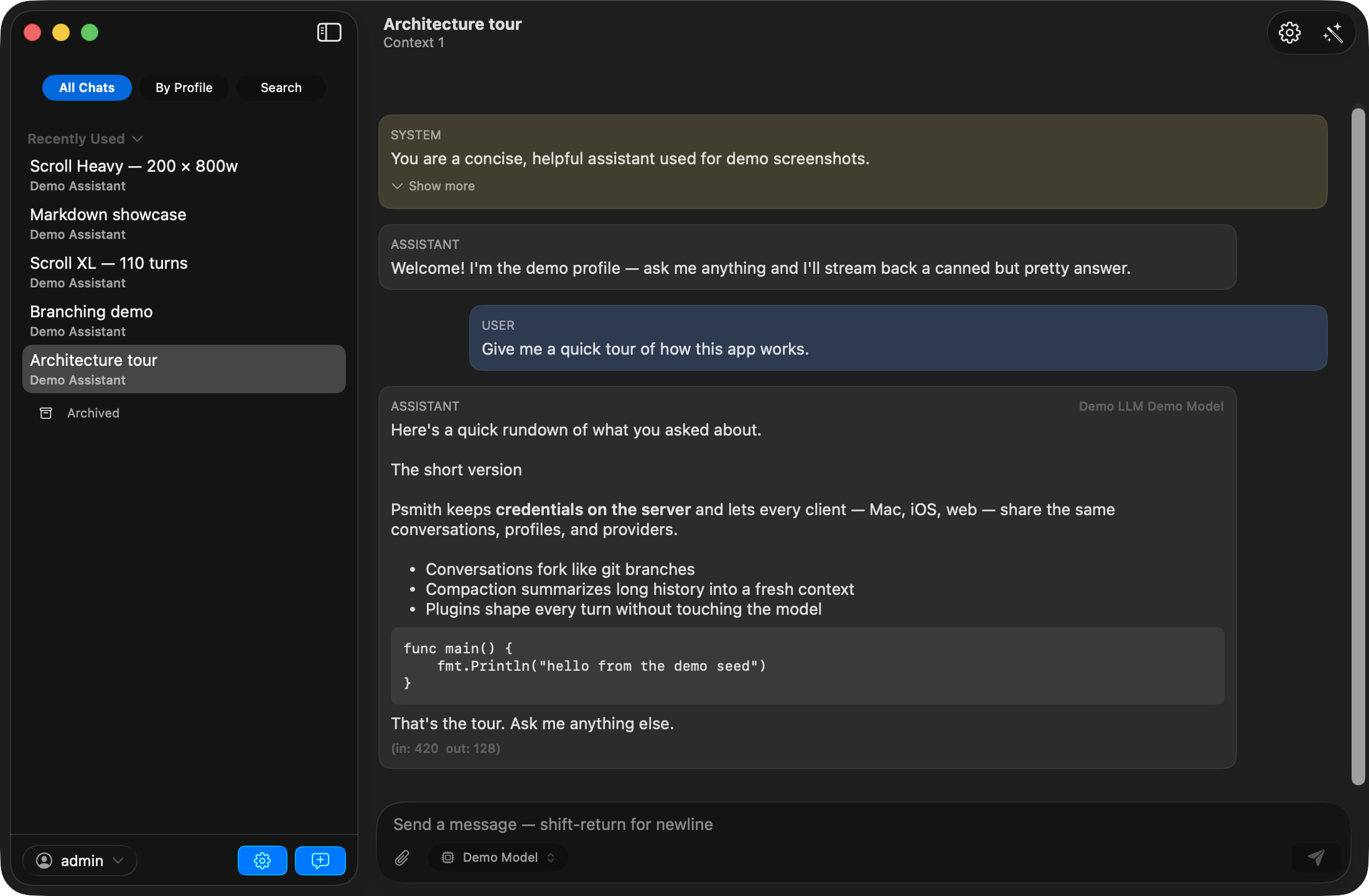Click the paperclip attachment icon
1369x896 pixels.
pyautogui.click(x=402, y=857)
